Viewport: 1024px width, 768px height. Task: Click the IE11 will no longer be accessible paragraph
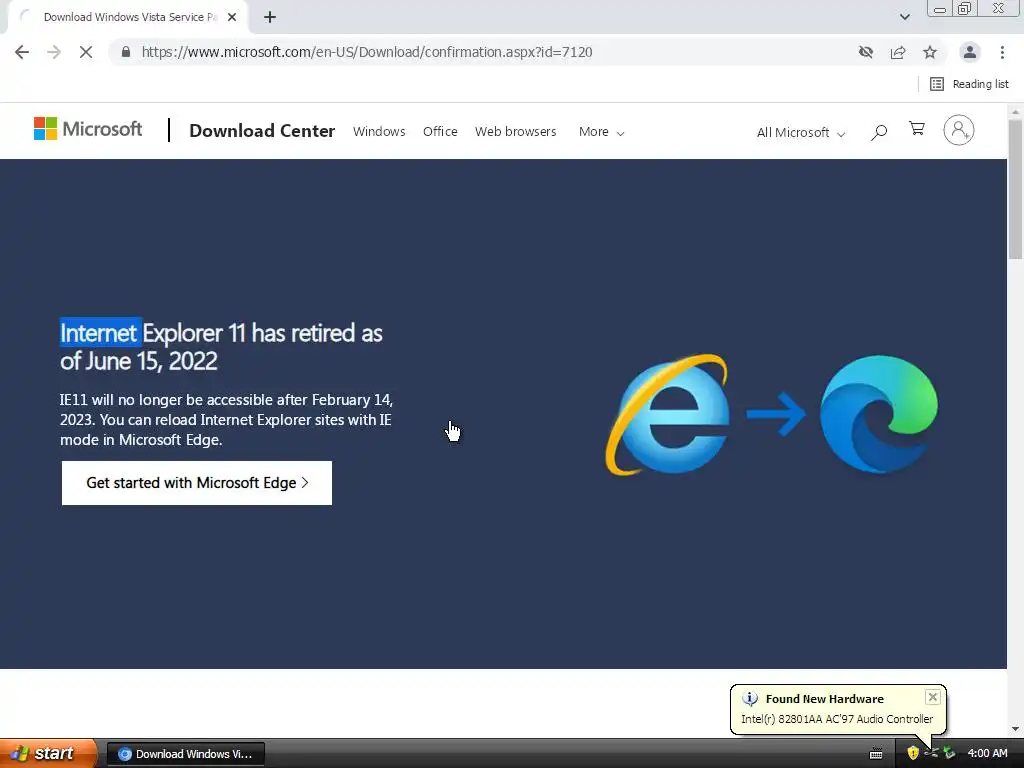[227, 419]
